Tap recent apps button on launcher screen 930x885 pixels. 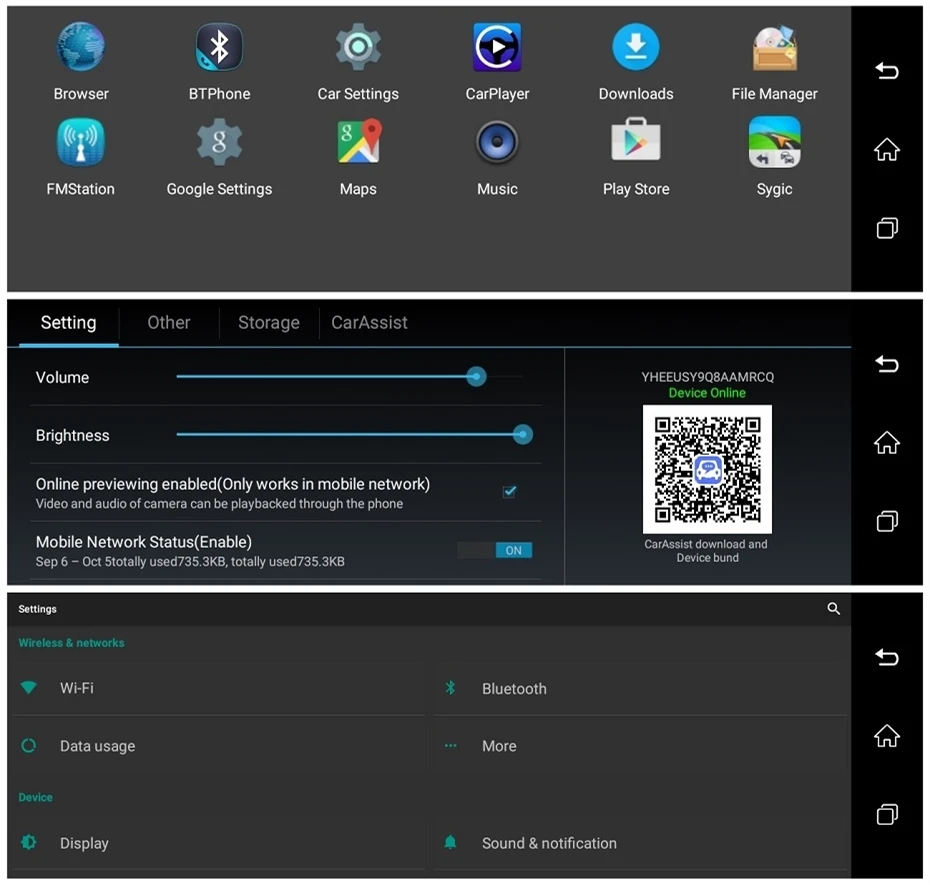tap(887, 228)
